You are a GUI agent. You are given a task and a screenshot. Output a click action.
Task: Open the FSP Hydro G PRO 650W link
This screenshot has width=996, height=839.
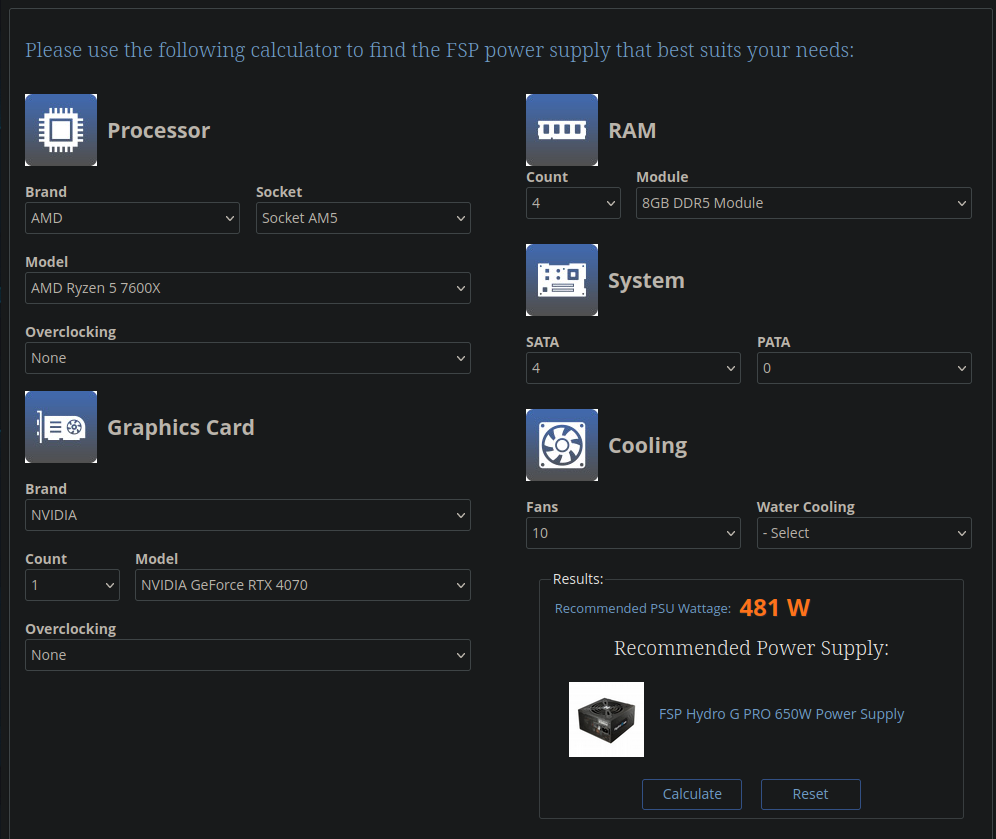click(781, 715)
